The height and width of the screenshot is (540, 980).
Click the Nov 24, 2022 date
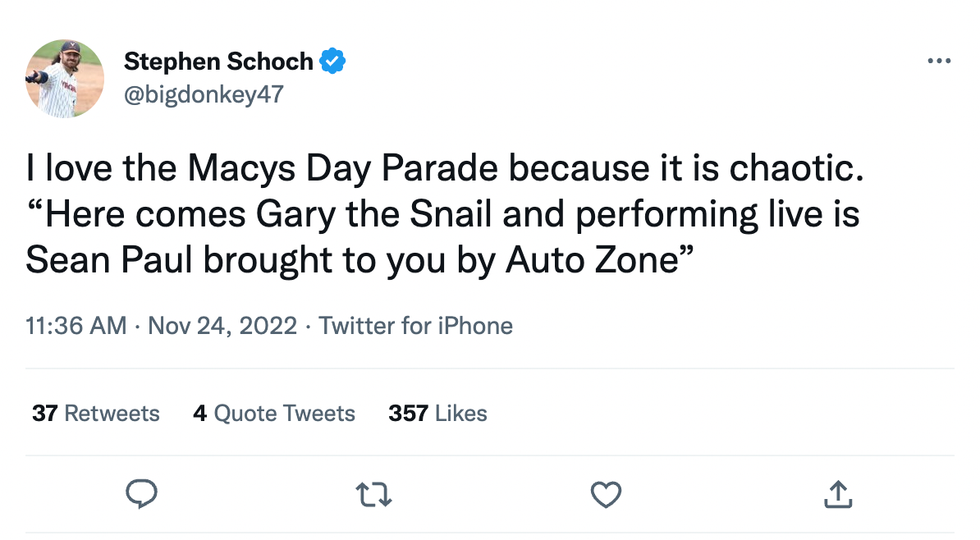pyautogui.click(x=222, y=326)
